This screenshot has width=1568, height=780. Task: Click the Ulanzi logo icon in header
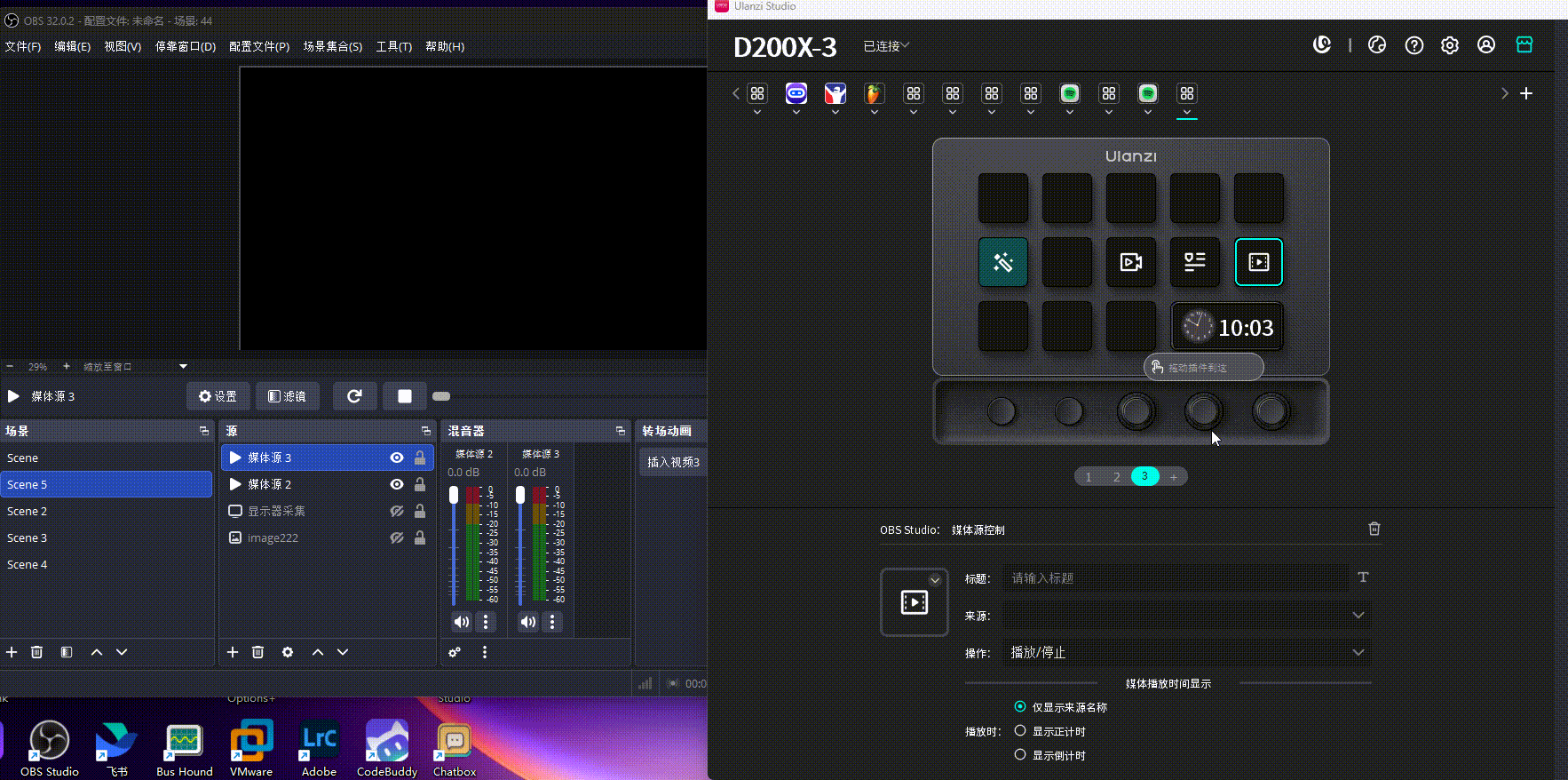tap(1322, 44)
